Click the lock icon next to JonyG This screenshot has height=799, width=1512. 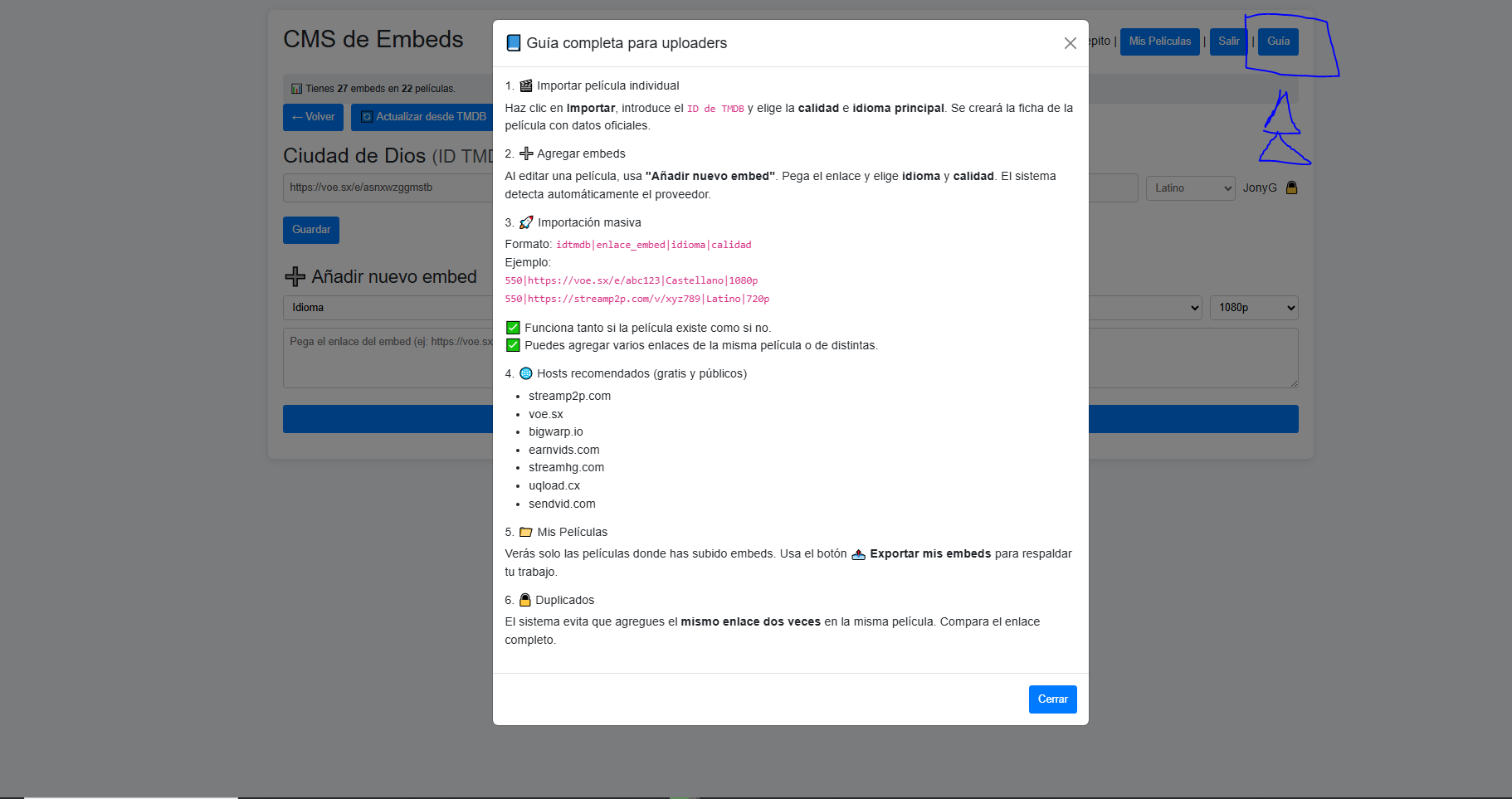coord(1291,188)
